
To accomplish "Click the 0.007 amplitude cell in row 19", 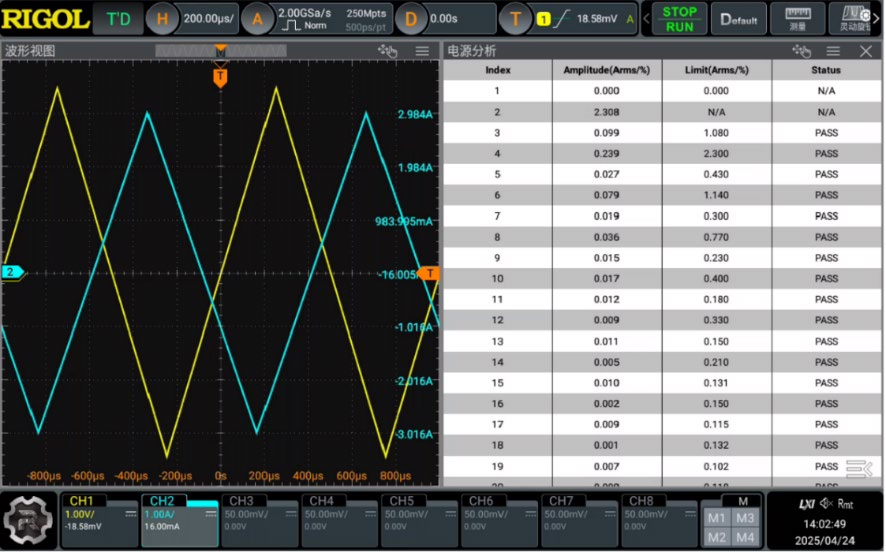I will pos(606,466).
